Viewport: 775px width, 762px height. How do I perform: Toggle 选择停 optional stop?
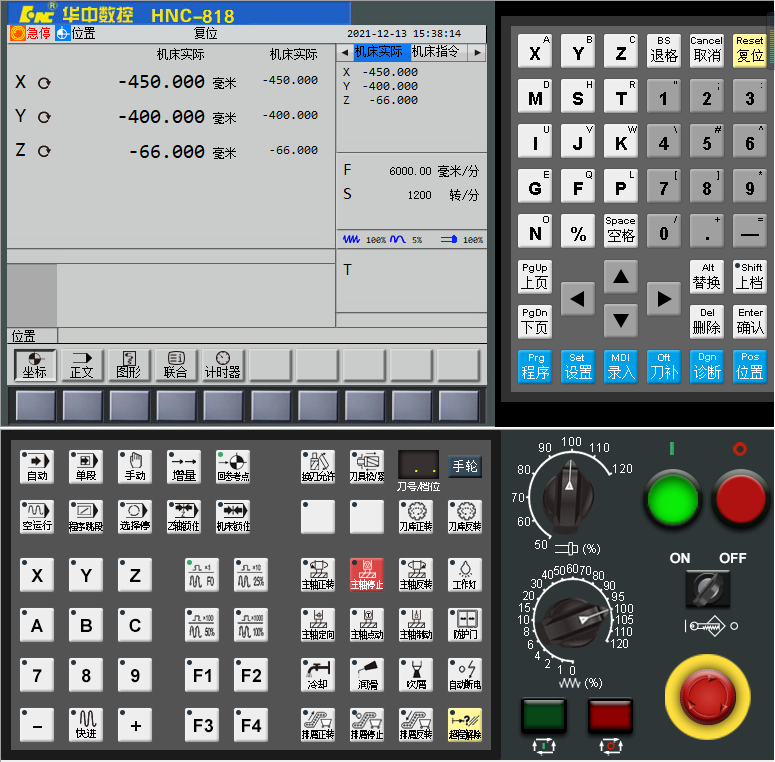[135, 516]
